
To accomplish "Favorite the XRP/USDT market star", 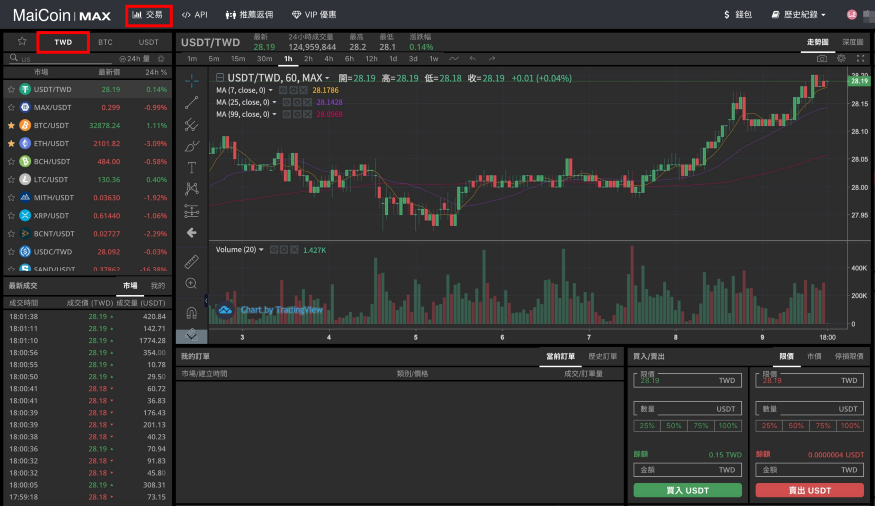I will [x=11, y=215].
